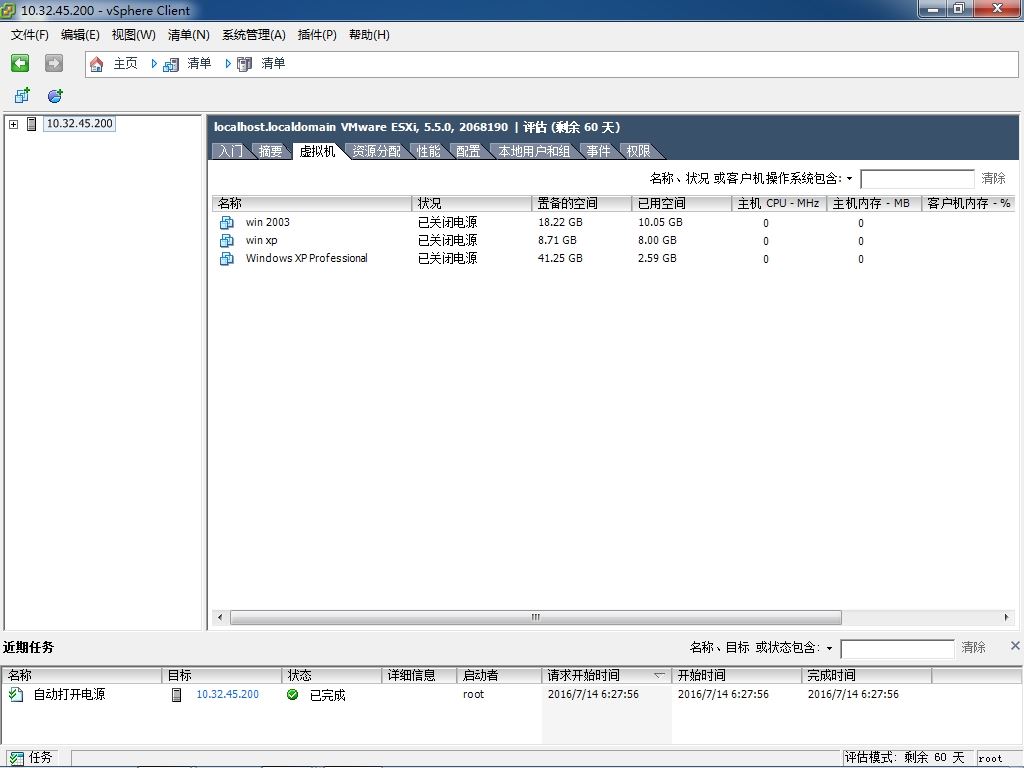The height and width of the screenshot is (768, 1024).
Task: Switch to the 事件 tab
Action: coord(598,151)
